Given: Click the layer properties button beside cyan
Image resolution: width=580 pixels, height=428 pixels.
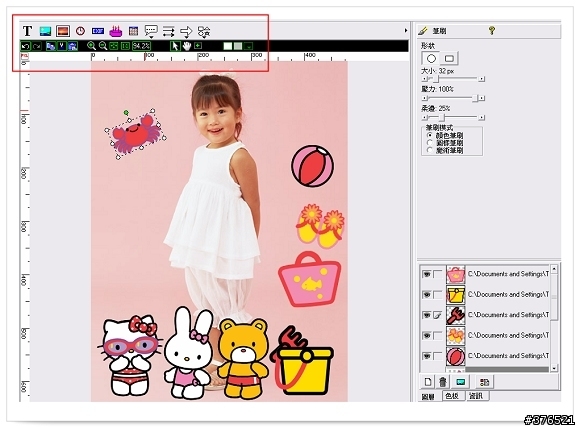Looking at the screenshot, I should (x=484, y=382).
